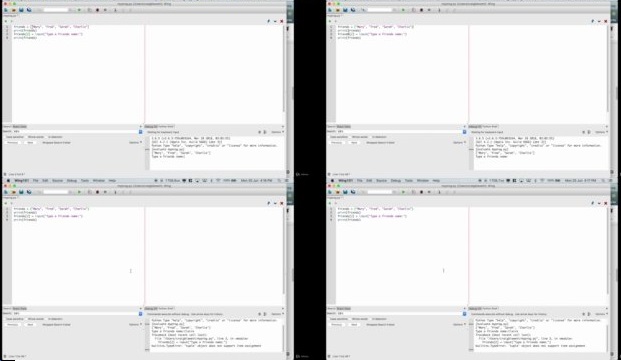Open the Debug menu in bottom-left menu bar
Screen dimensions: 621x361
click(x=72, y=180)
